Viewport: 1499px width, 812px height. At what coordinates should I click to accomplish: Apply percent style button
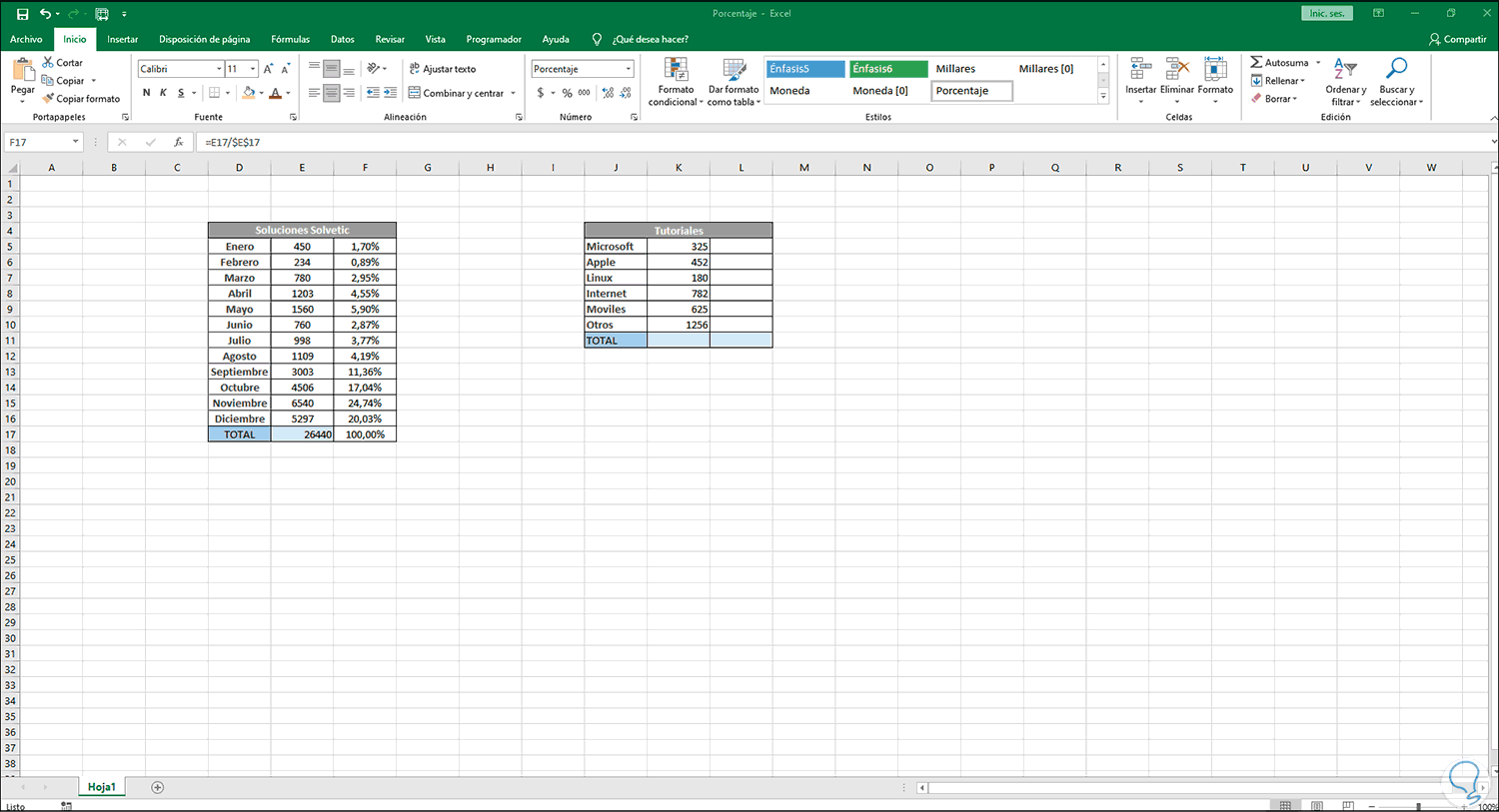[x=567, y=93]
